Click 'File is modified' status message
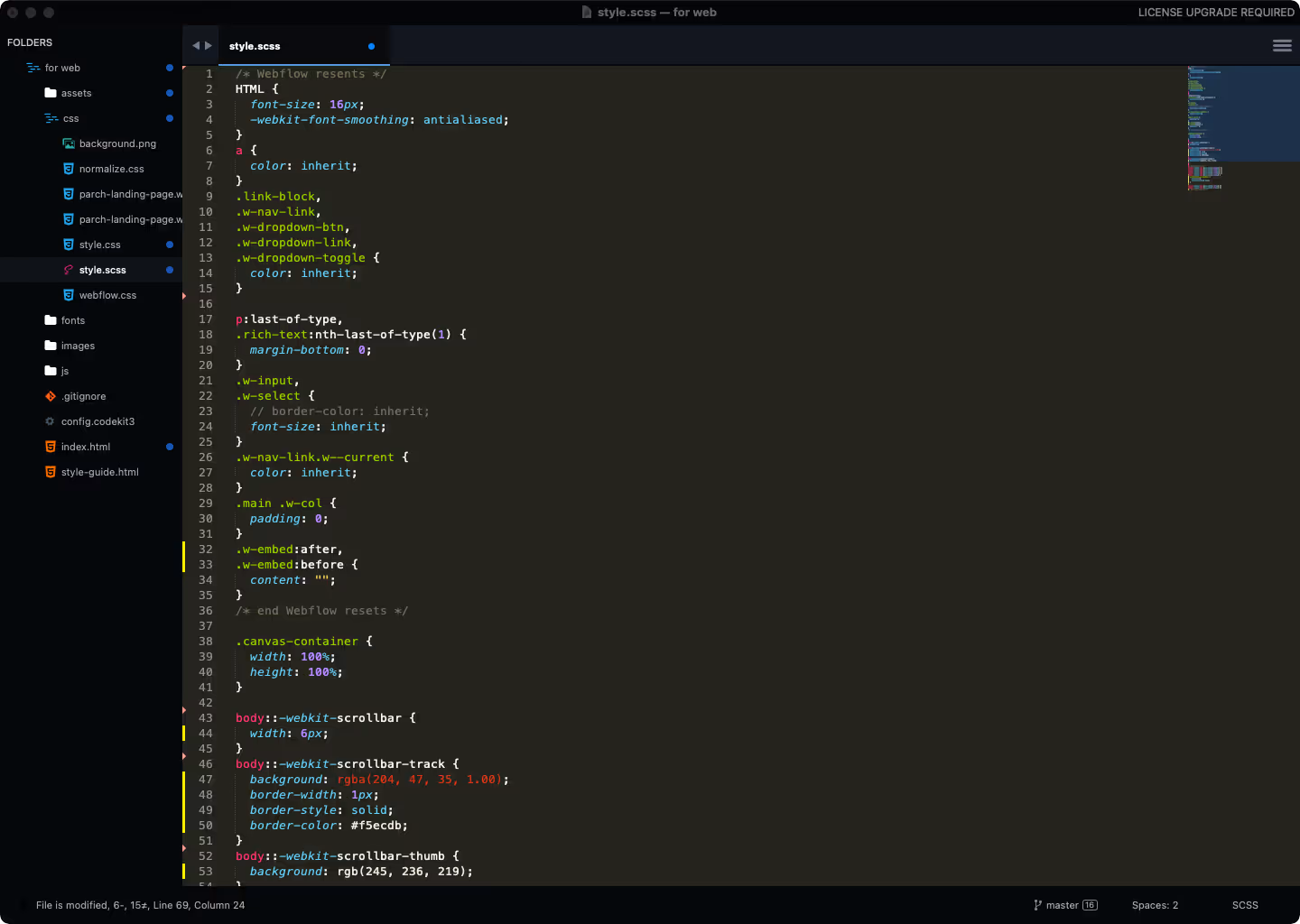This screenshot has height=924, width=1300. 140,905
